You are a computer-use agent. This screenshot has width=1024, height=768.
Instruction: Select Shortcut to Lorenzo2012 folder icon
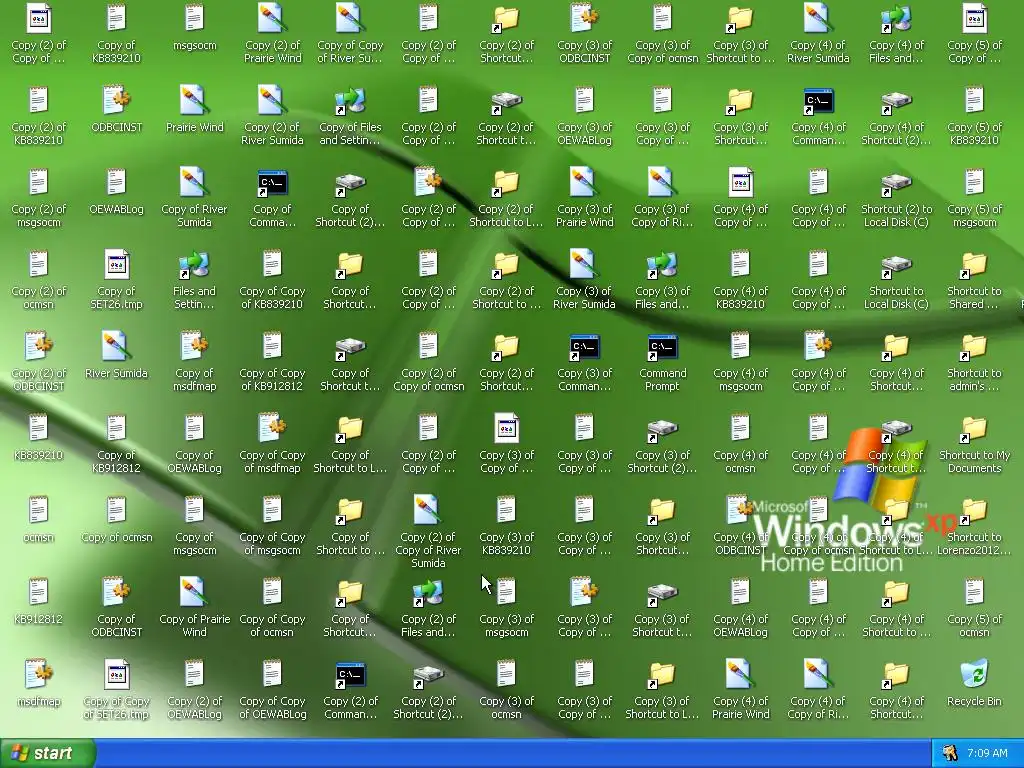point(974,511)
